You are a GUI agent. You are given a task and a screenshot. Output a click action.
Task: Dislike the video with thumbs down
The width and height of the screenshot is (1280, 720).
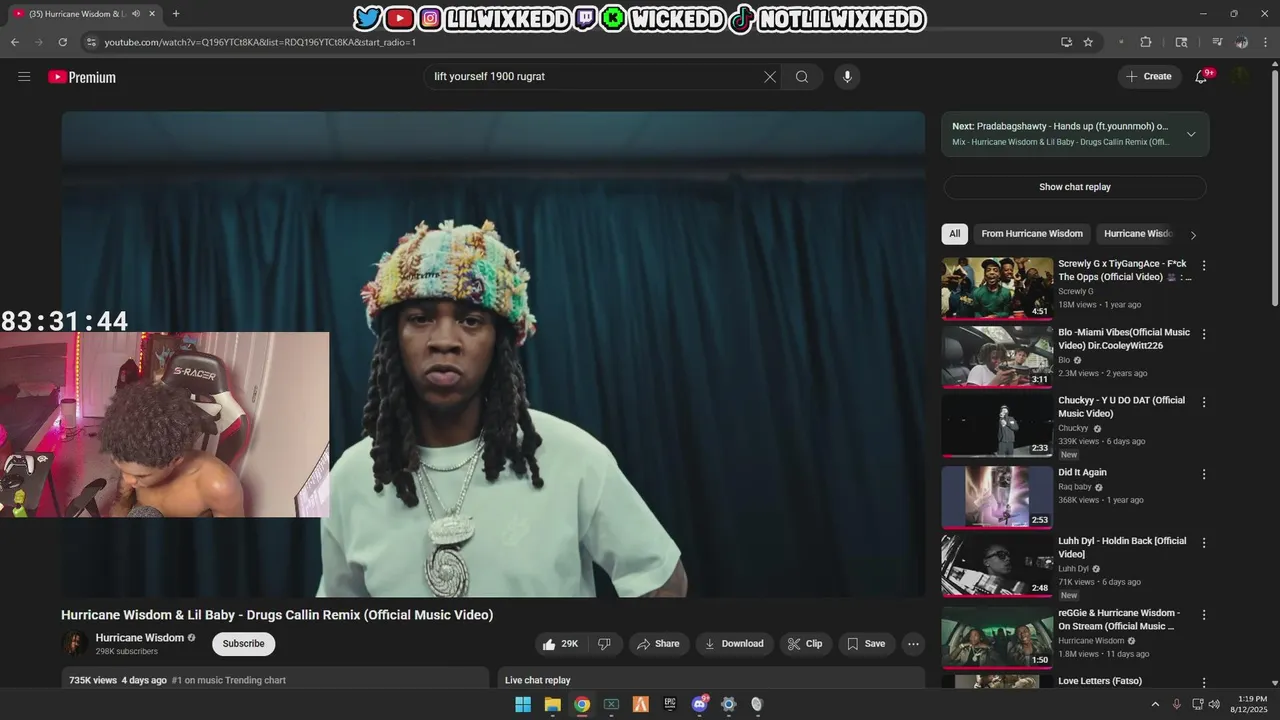pyautogui.click(x=604, y=644)
